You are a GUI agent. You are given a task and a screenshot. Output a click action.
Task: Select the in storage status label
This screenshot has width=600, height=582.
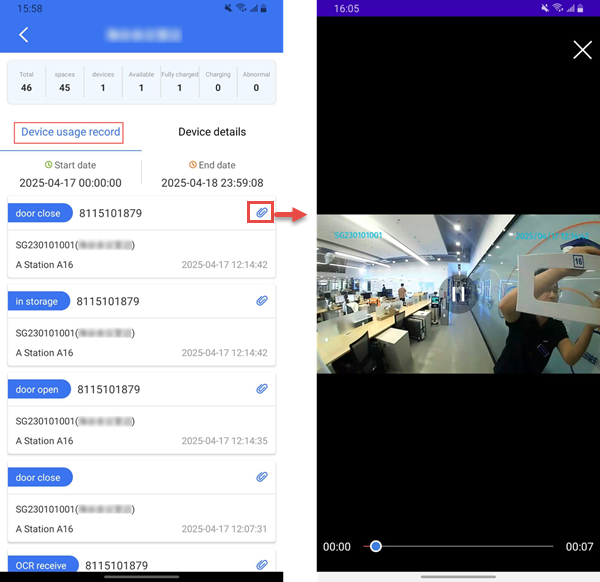coord(38,301)
